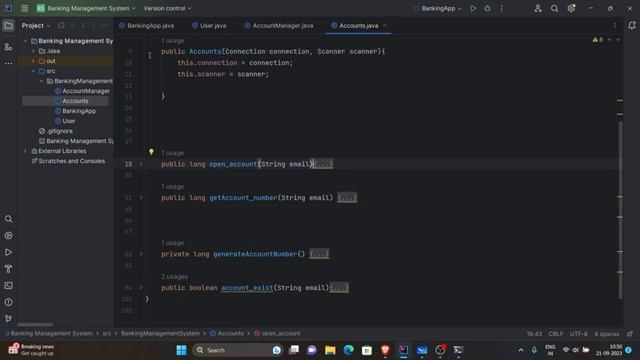Image resolution: width=640 pixels, height=360 pixels.
Task: Open the Services tool window
Action: tap(8, 236)
